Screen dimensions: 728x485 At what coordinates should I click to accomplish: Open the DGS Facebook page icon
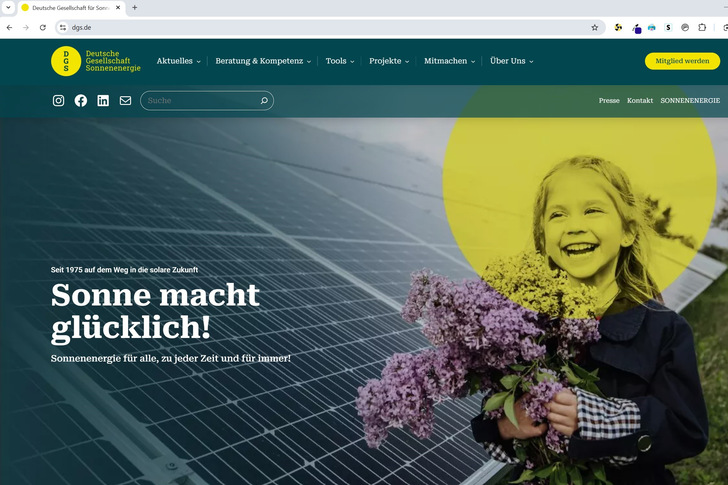tap(81, 101)
